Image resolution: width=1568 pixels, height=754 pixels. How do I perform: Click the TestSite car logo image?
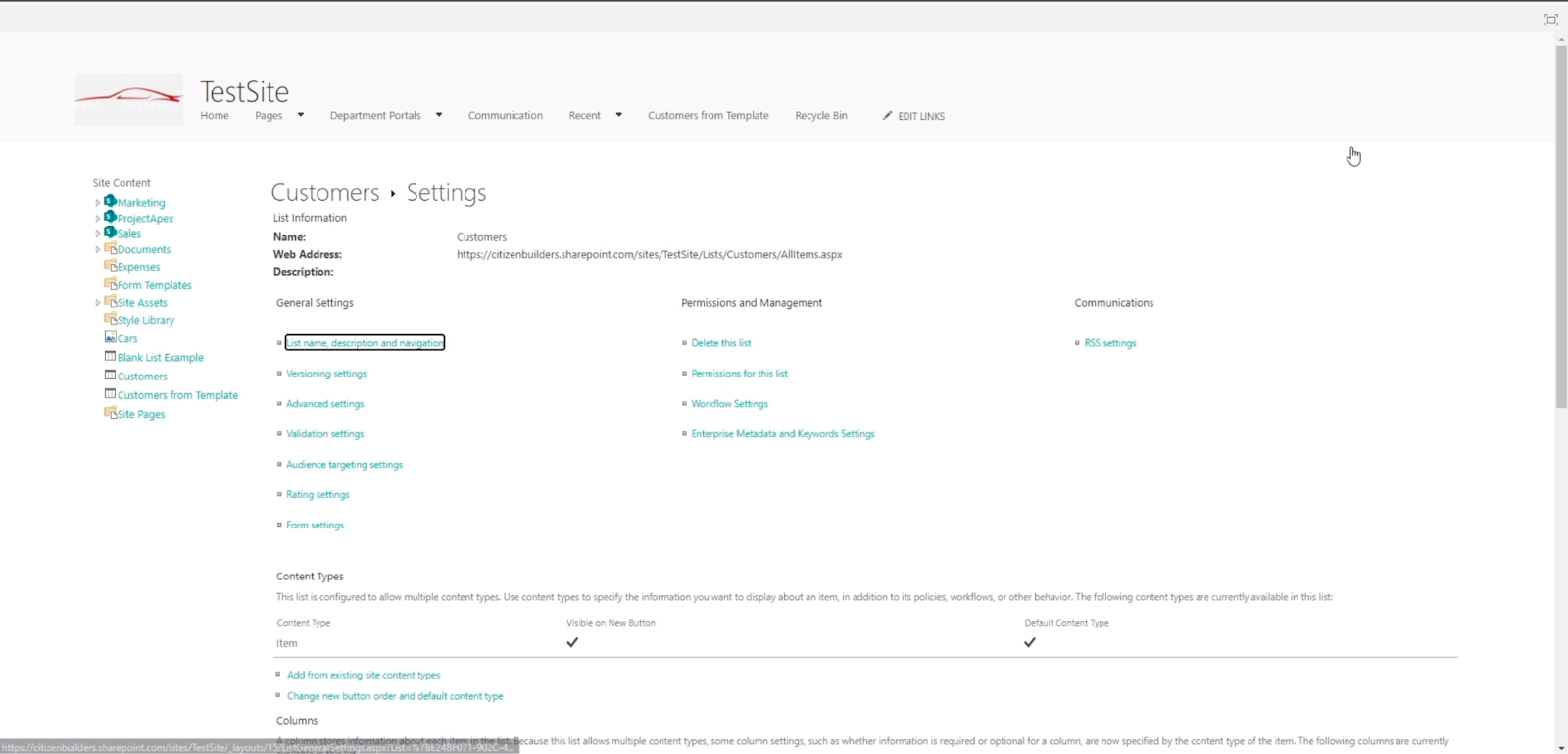tap(129, 99)
